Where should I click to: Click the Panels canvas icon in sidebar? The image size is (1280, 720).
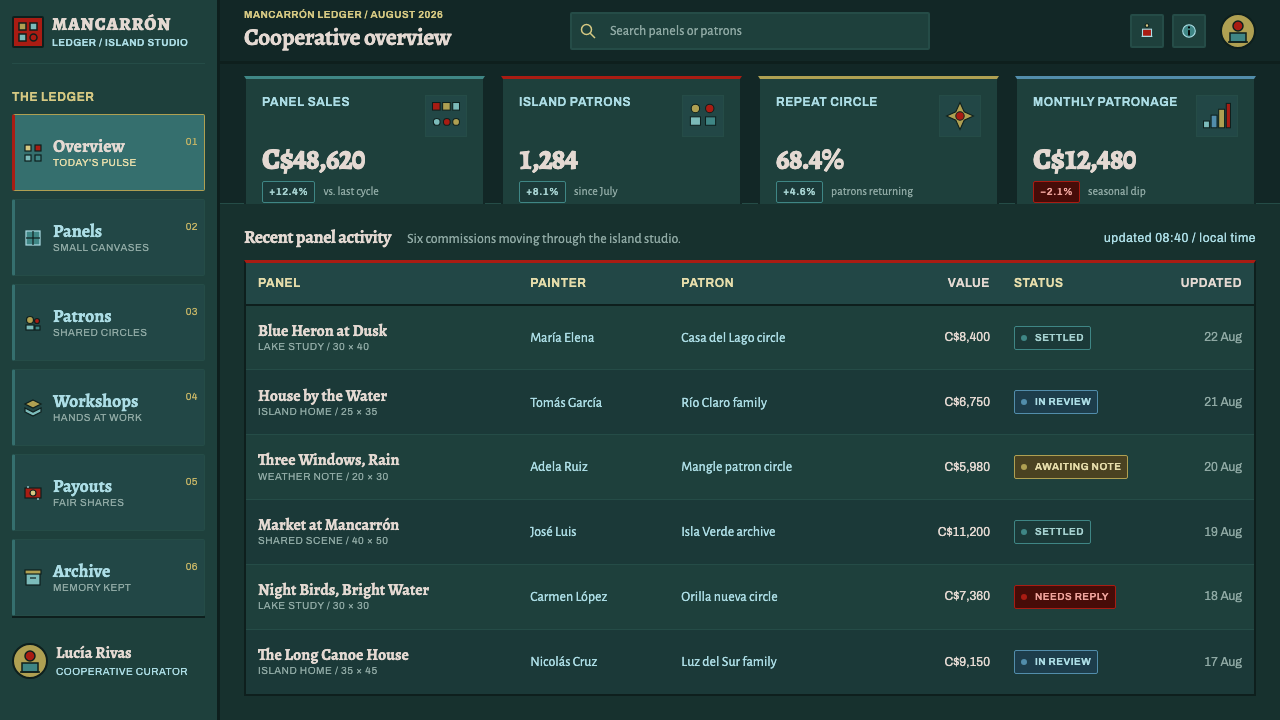[33, 238]
